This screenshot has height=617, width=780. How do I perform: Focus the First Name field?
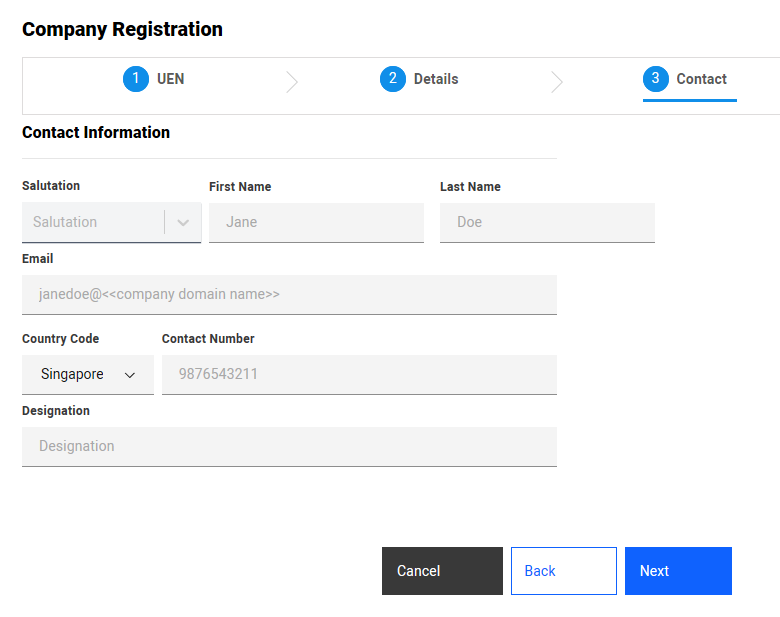316,223
